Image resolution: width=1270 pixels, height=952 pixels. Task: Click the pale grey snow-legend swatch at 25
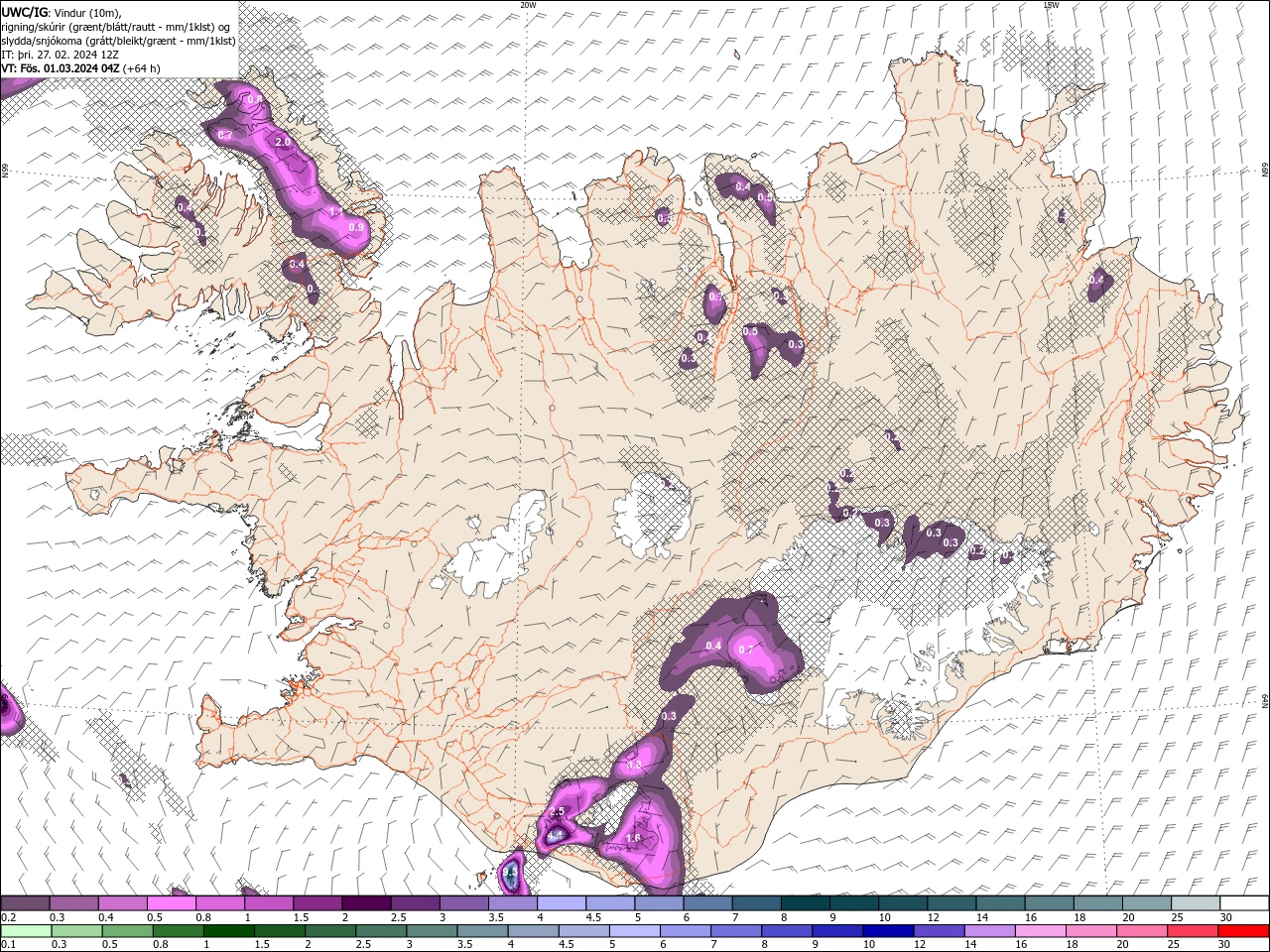click(x=1195, y=903)
